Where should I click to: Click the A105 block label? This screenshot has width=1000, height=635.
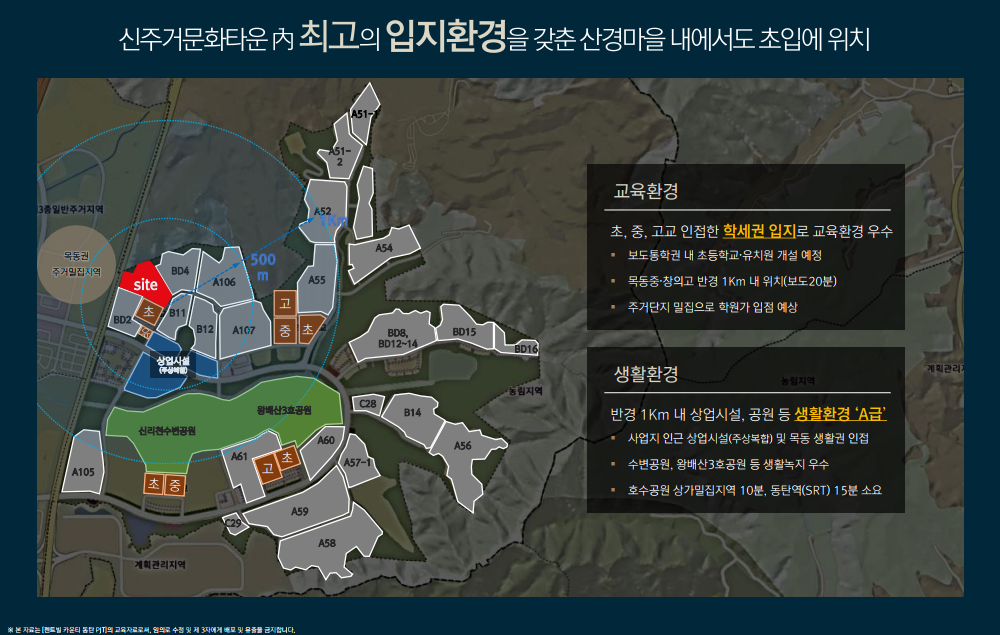(83, 472)
